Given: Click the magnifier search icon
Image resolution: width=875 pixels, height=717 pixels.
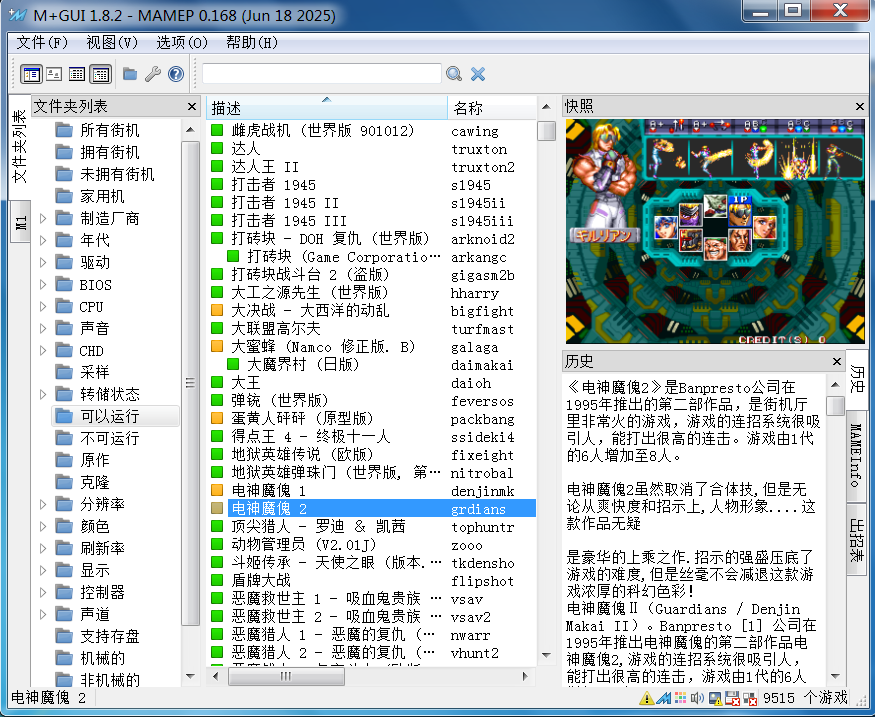Looking at the screenshot, I should pos(454,74).
